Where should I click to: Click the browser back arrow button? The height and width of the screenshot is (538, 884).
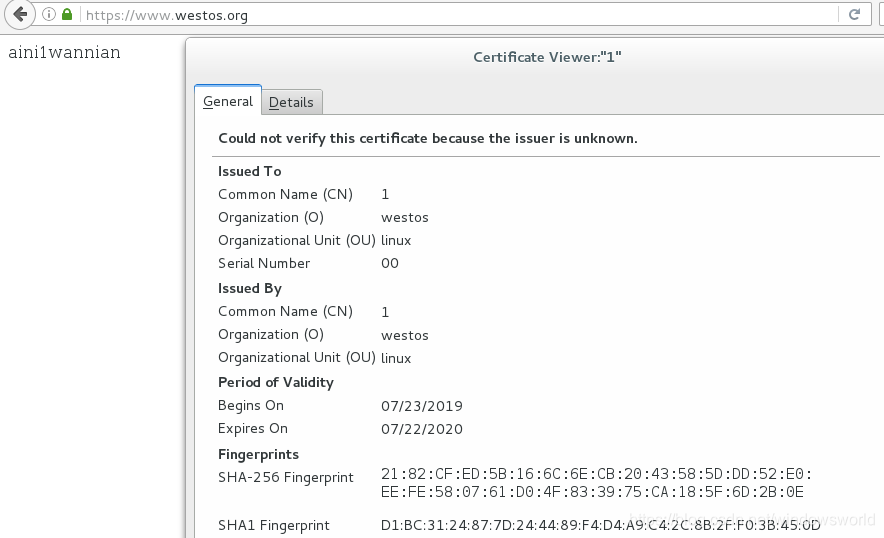click(x=20, y=14)
